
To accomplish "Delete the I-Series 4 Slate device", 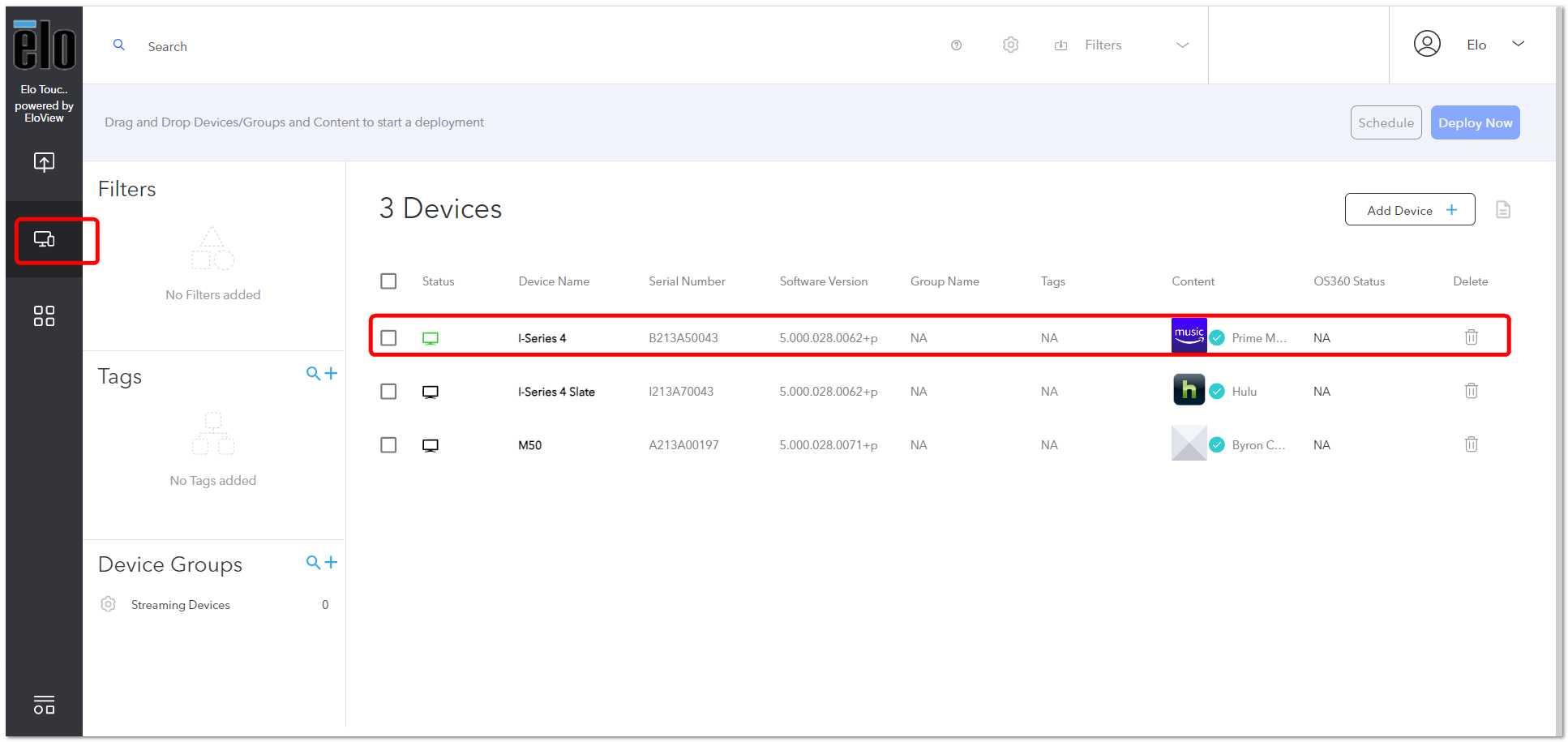I will point(1471,391).
